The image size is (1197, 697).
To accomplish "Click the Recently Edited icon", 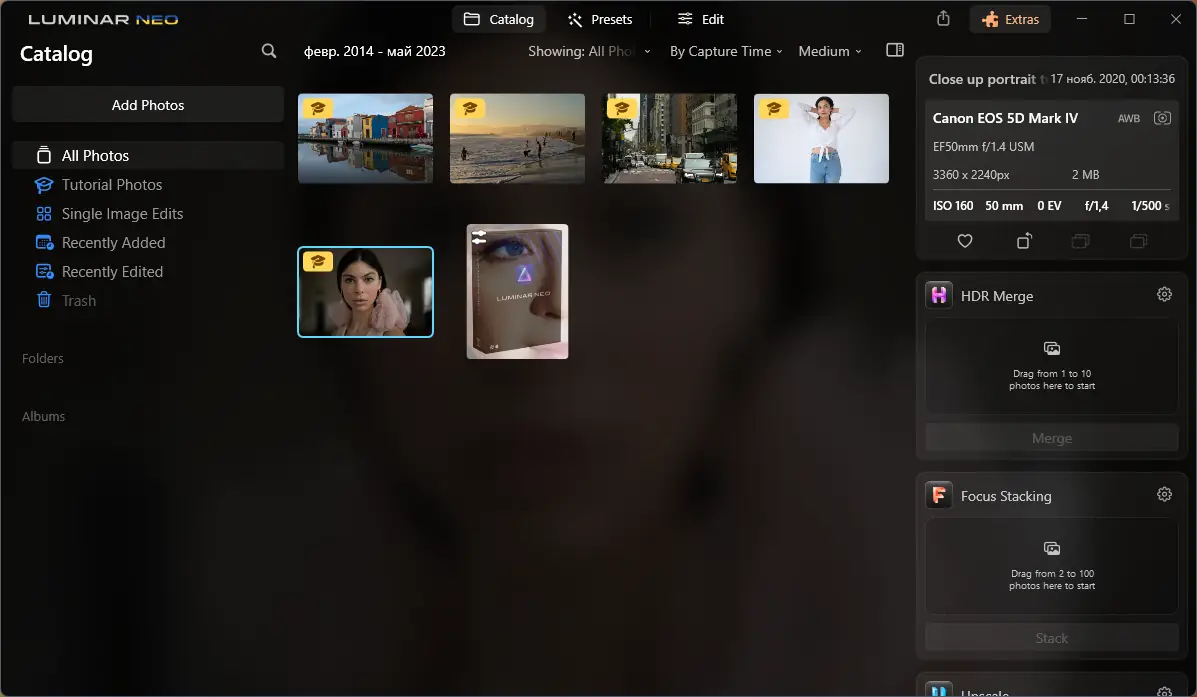I will coord(44,272).
